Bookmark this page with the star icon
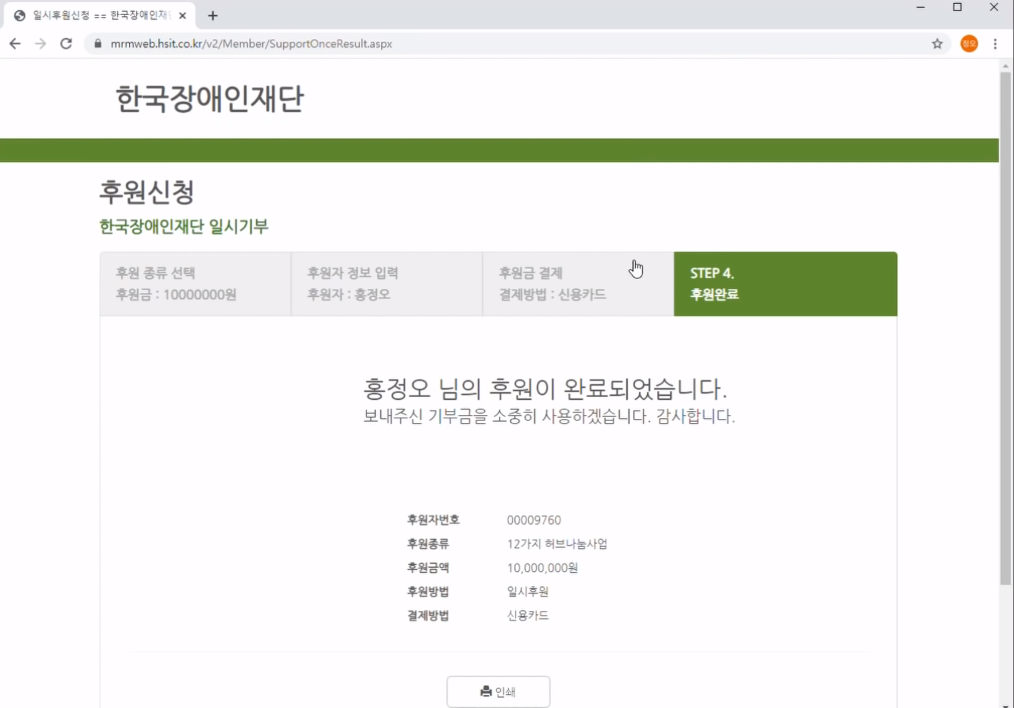 coord(937,44)
